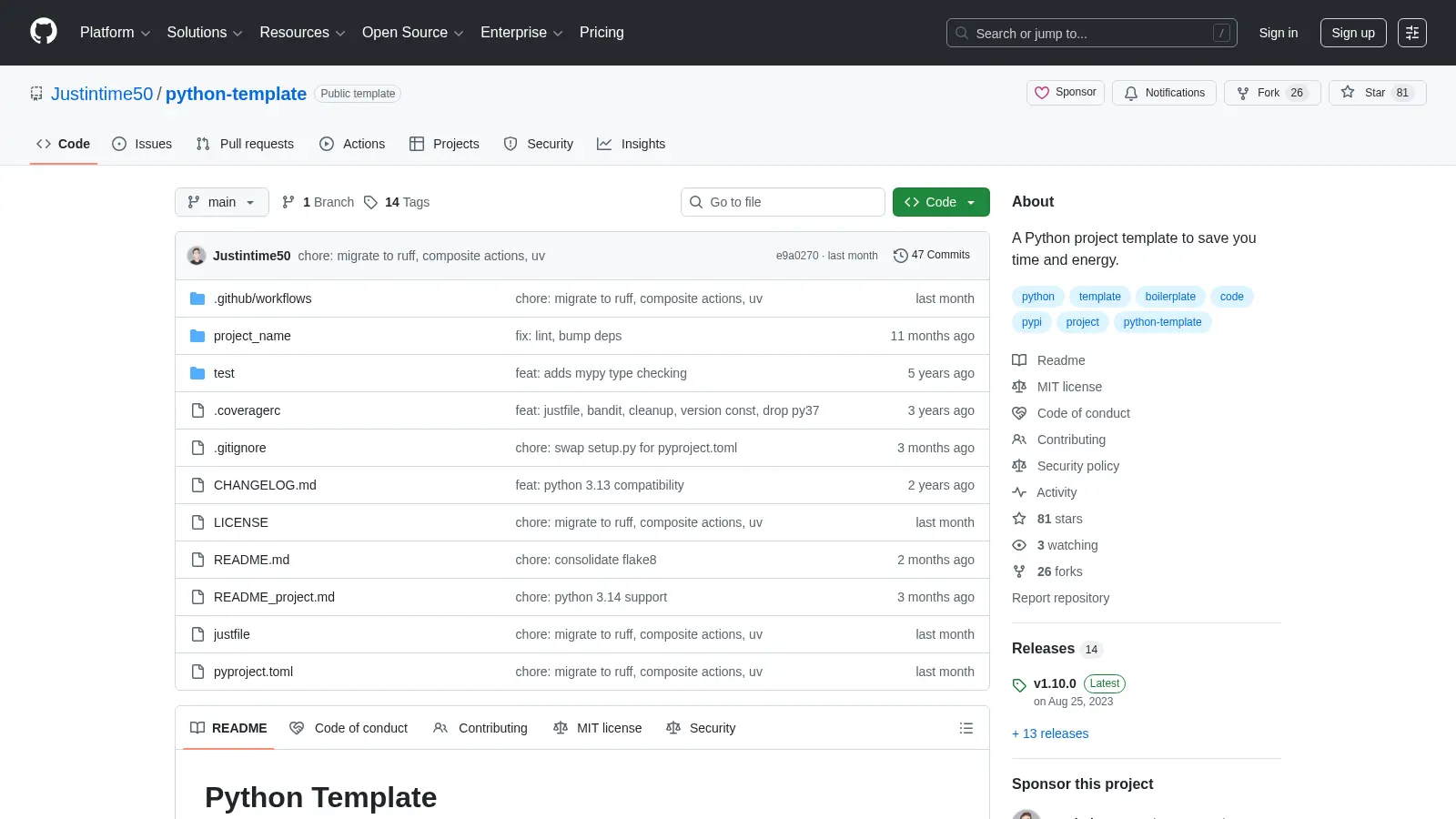Open the Notifications bell button
Screen dimensions: 1456x819
pos(1164,93)
